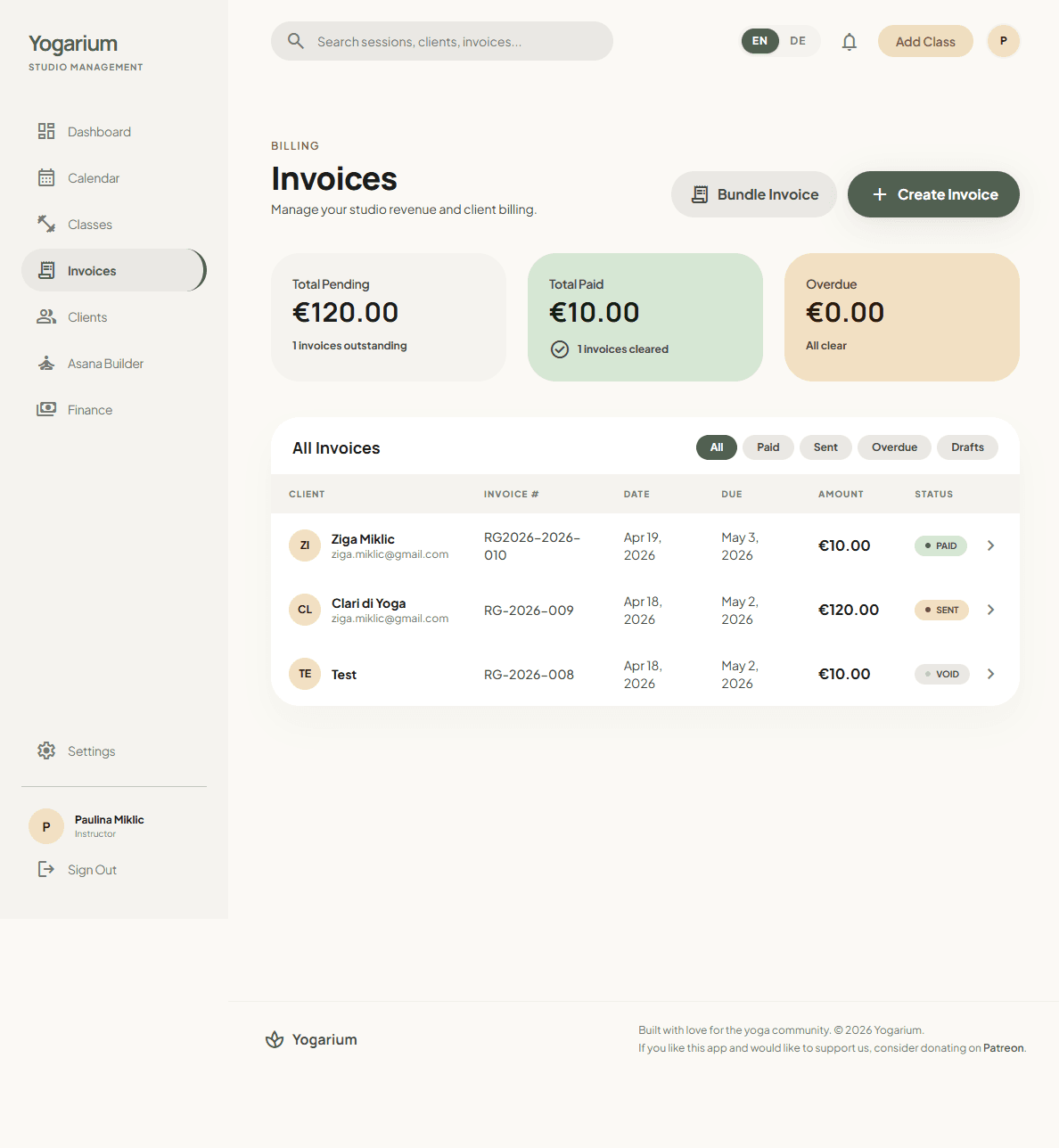Click the Sign Out arrow icon
Image resolution: width=1059 pixels, height=1148 pixels.
coord(46,869)
